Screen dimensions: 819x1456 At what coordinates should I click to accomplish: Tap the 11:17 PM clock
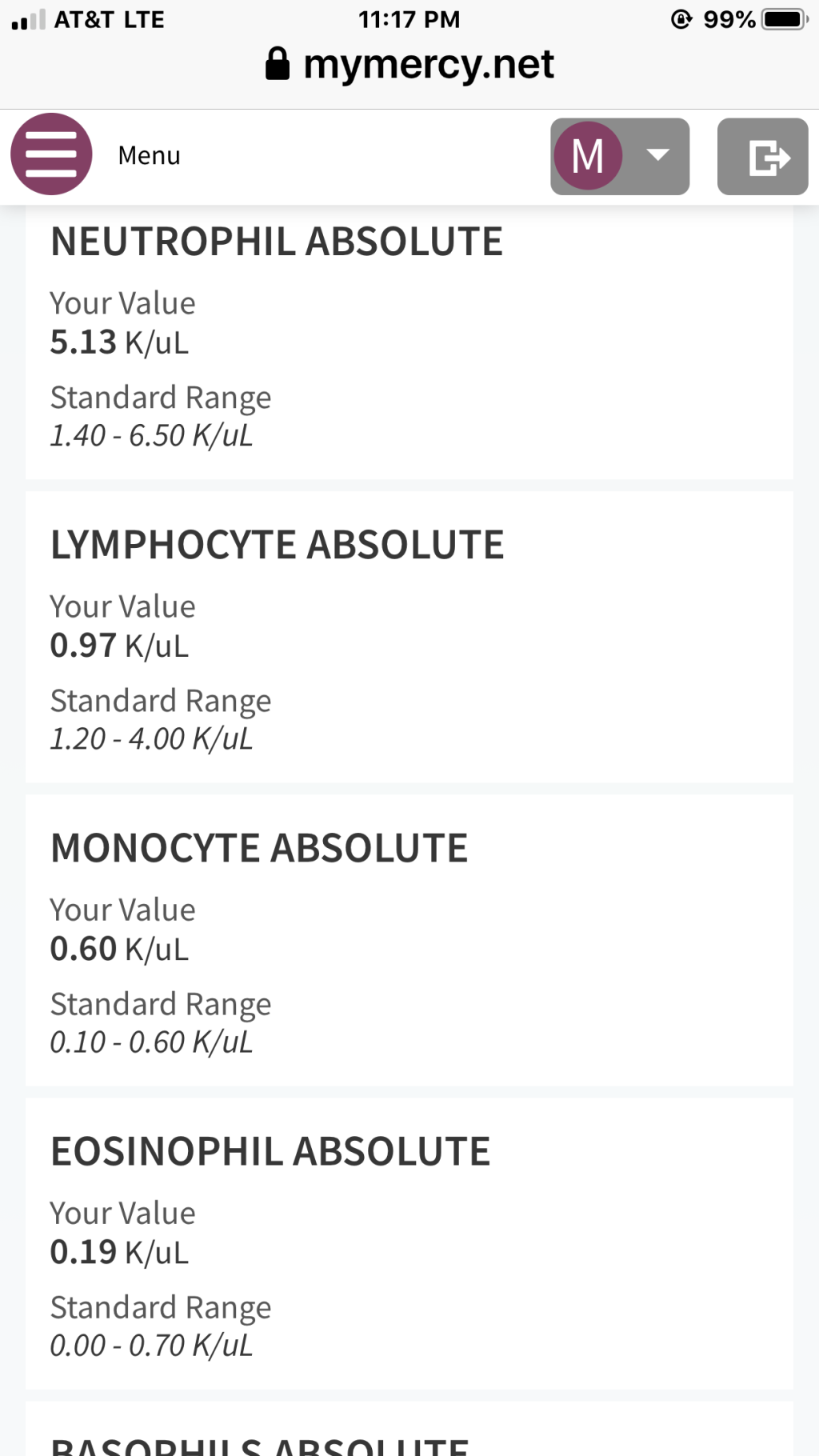[409, 19]
